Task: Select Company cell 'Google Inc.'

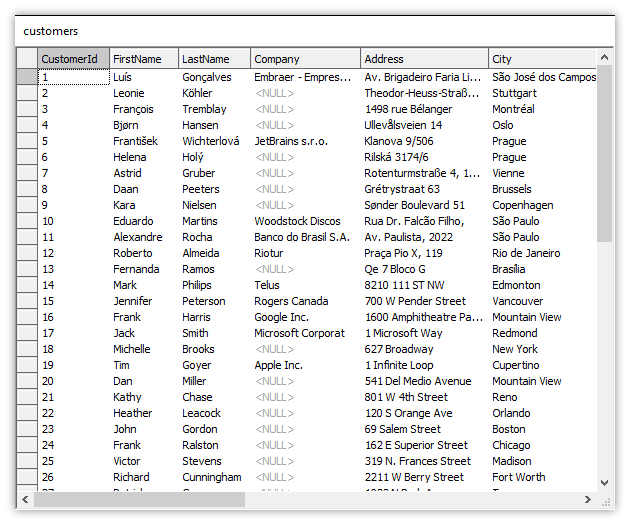Action: click(305, 317)
